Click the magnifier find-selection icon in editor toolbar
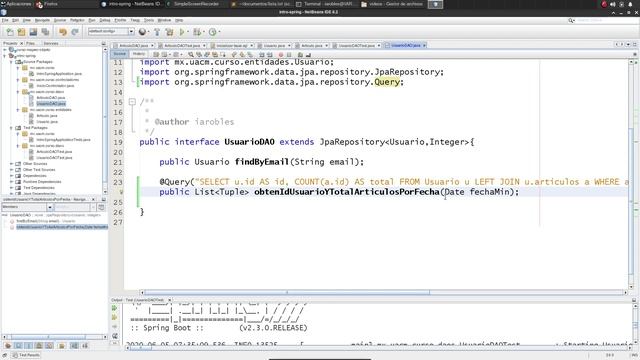 191,54
